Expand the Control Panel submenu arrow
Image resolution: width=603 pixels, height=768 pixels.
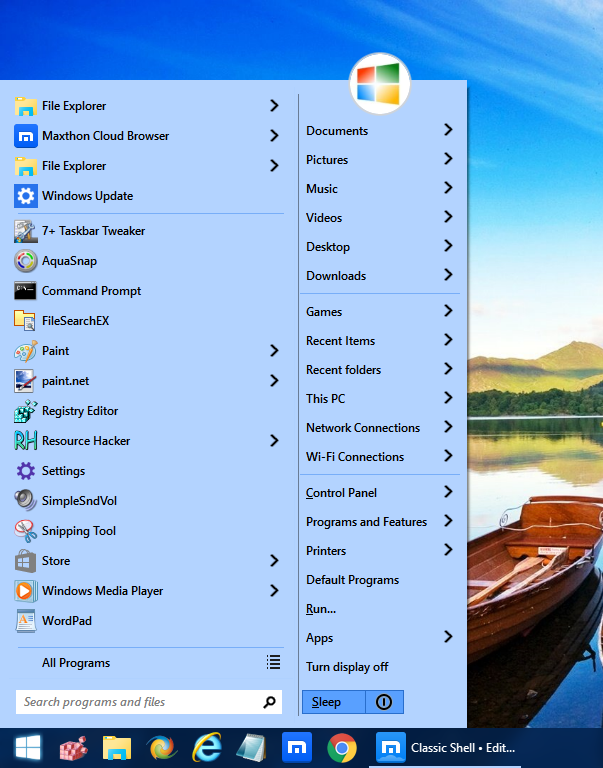[448, 492]
